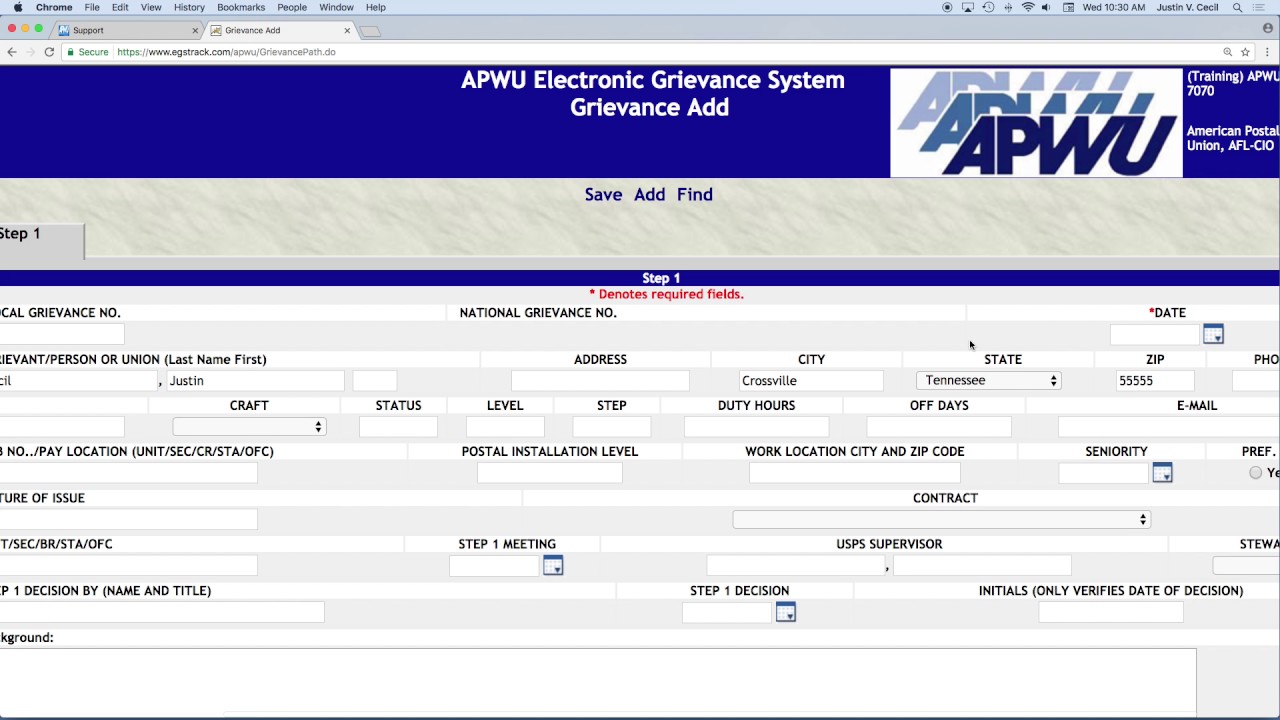
Task: Expand the STATE dropdown showing Tennessee
Action: [x=988, y=380]
